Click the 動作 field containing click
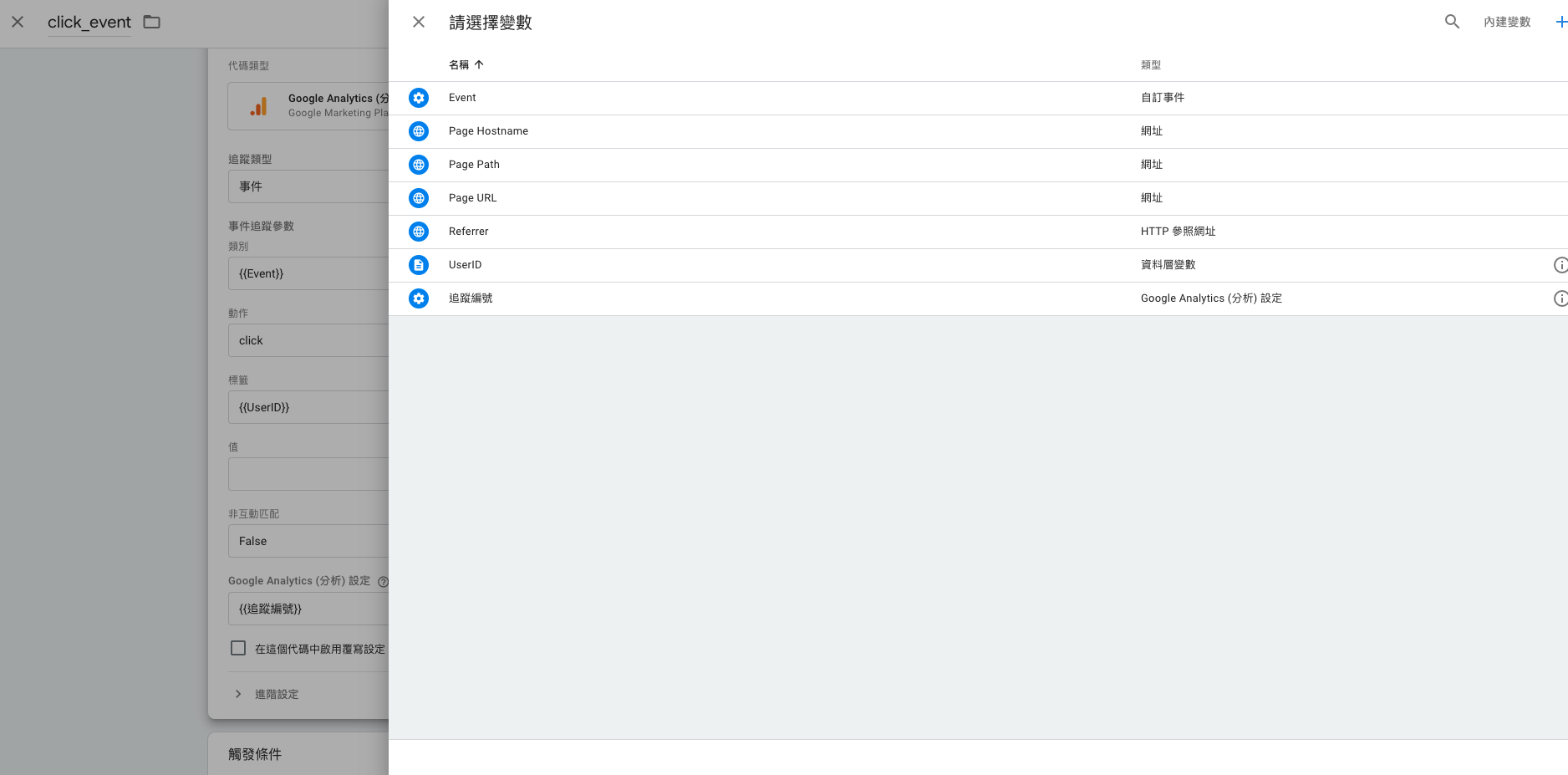This screenshot has width=1568, height=775. (x=308, y=340)
